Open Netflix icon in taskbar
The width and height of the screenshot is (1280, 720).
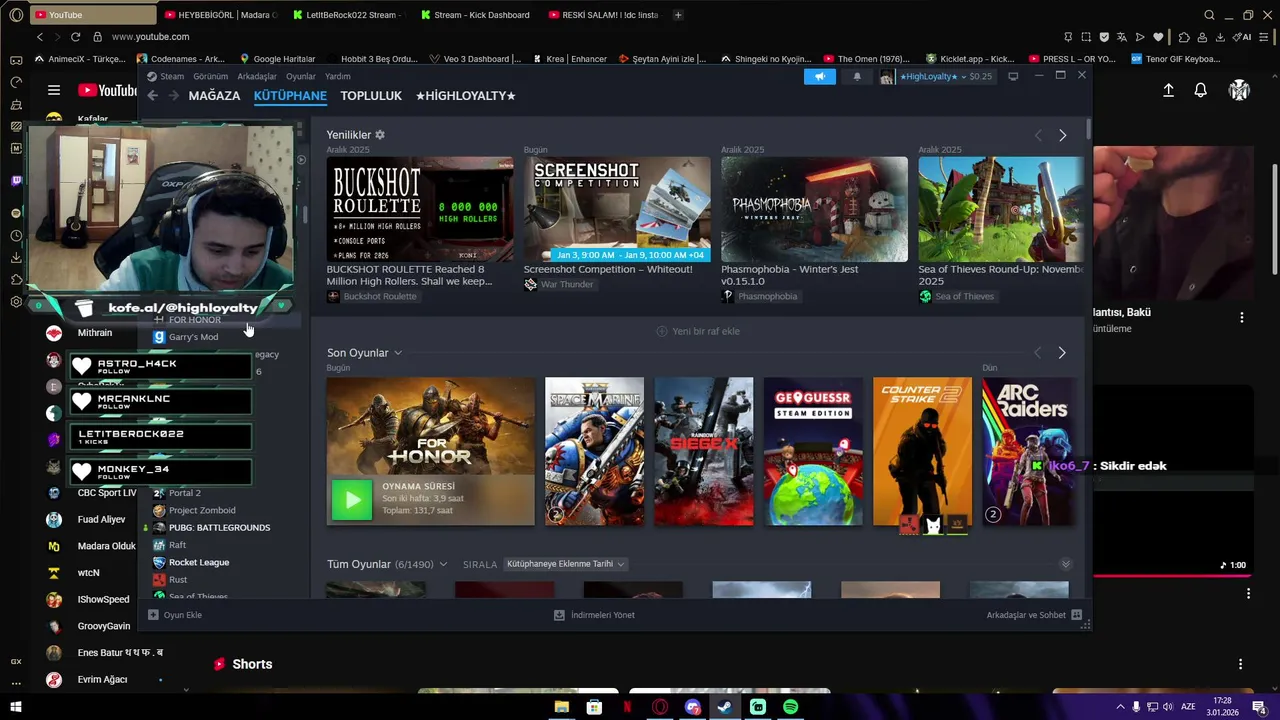627,707
